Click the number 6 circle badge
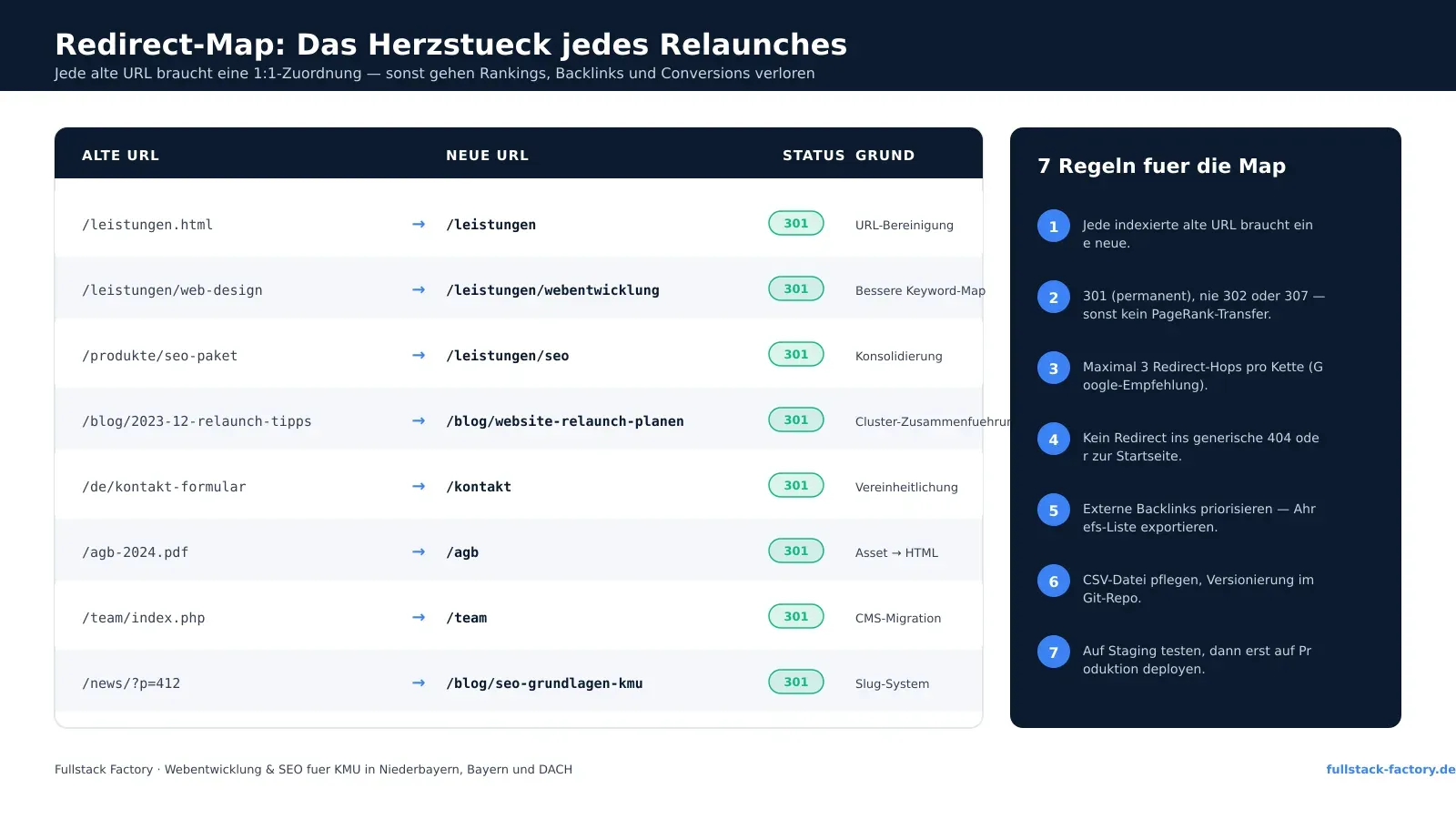1456x819 pixels. click(x=1054, y=581)
